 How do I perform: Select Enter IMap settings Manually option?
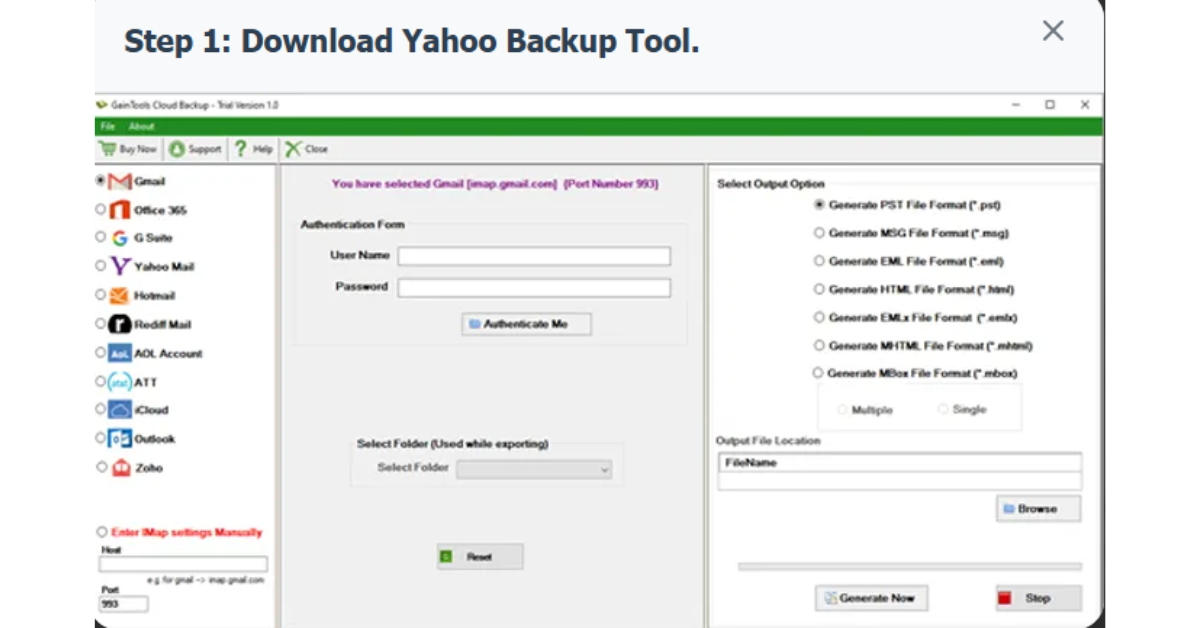click(x=101, y=532)
